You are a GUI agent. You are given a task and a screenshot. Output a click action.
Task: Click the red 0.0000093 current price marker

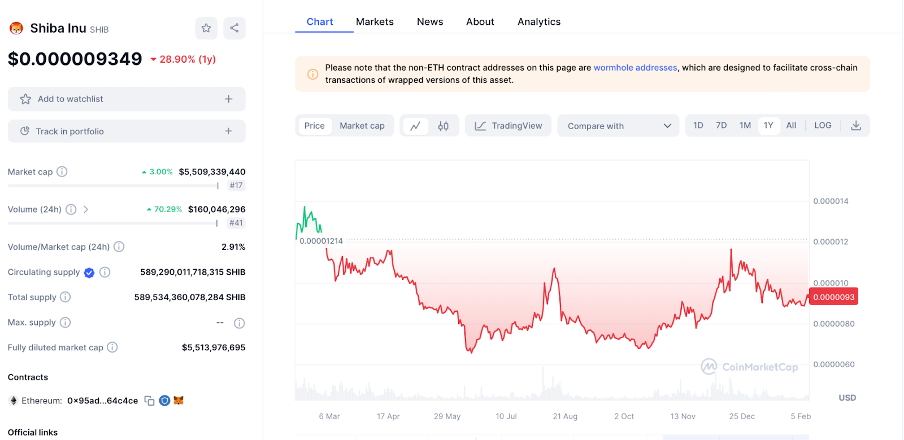pos(834,297)
